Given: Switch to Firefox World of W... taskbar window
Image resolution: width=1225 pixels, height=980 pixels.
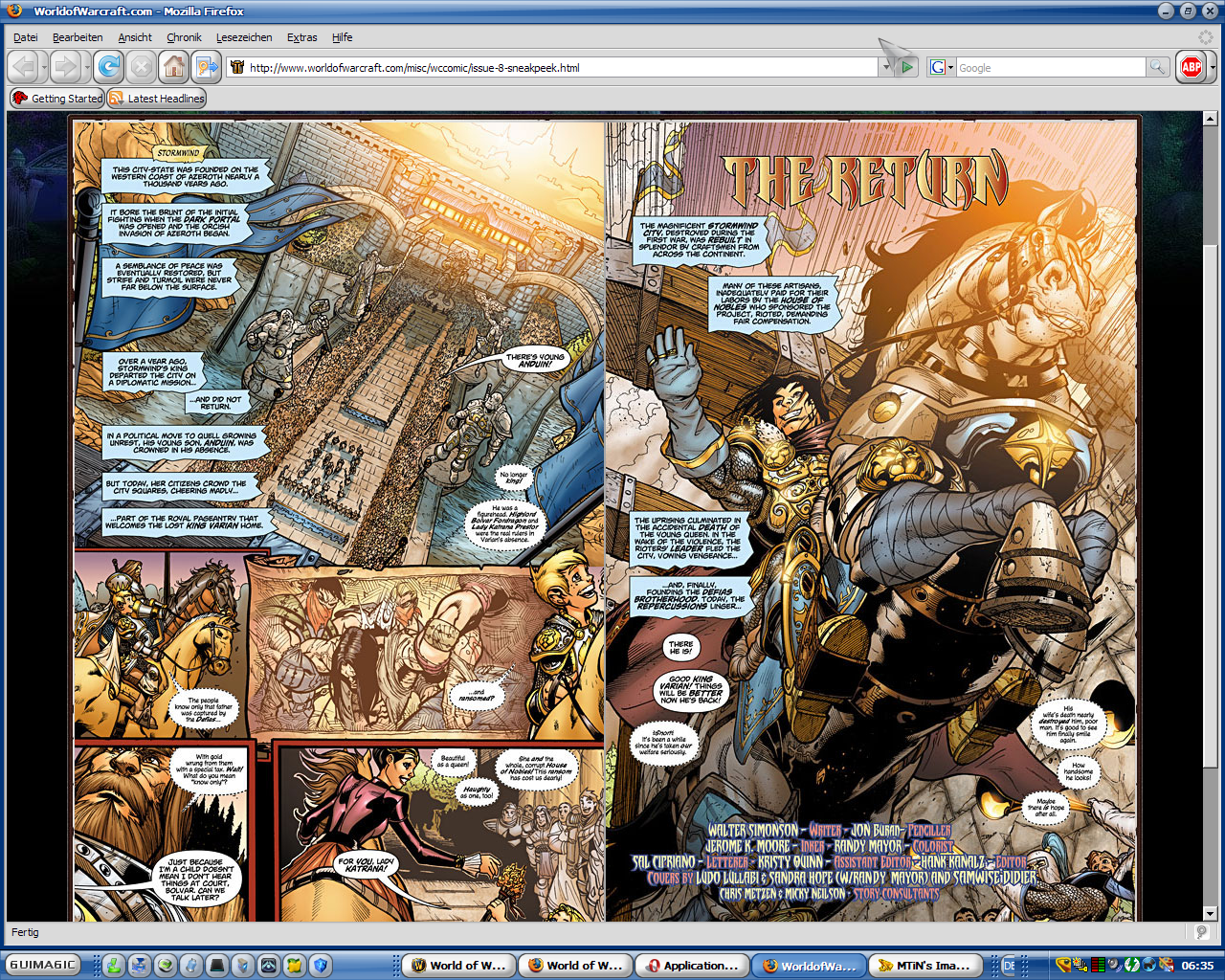Looking at the screenshot, I should pos(575,965).
